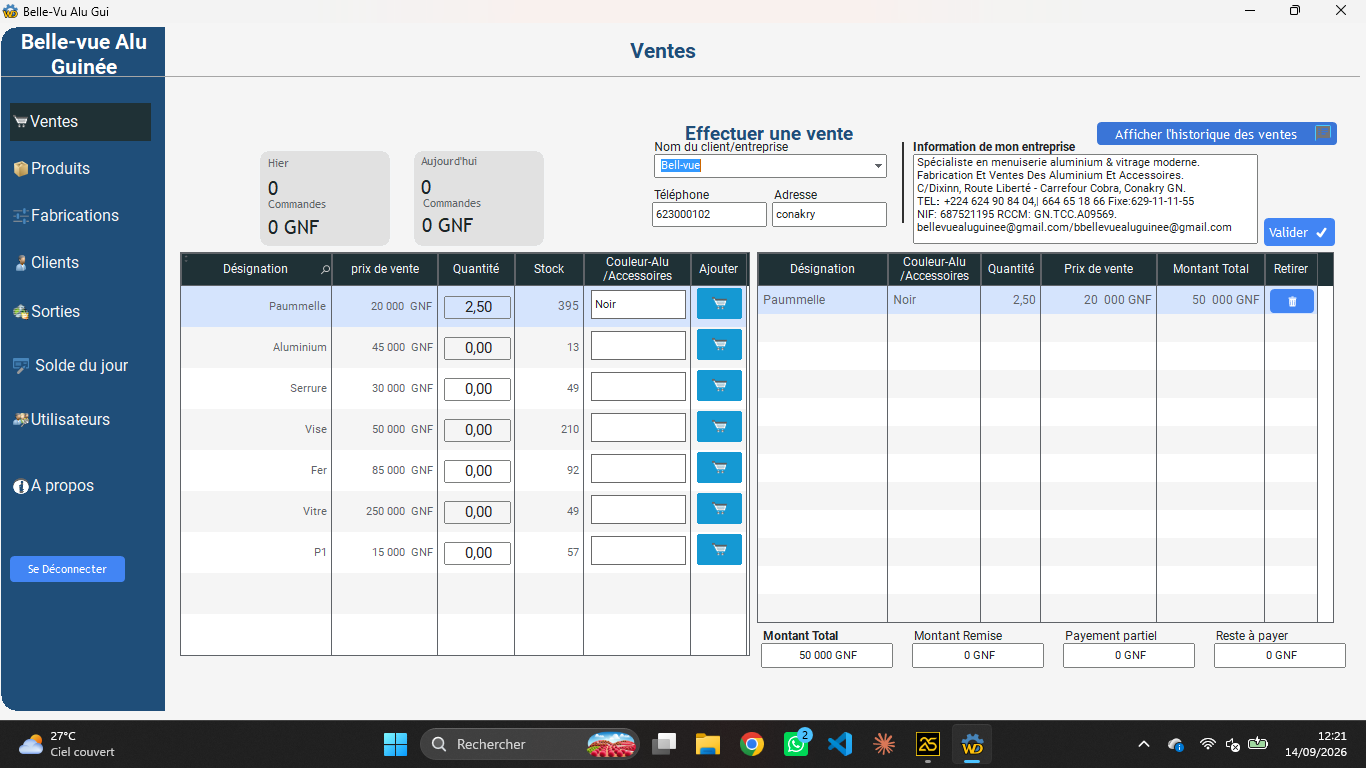Add Vitre to the sale with its cart icon

[x=719, y=509]
